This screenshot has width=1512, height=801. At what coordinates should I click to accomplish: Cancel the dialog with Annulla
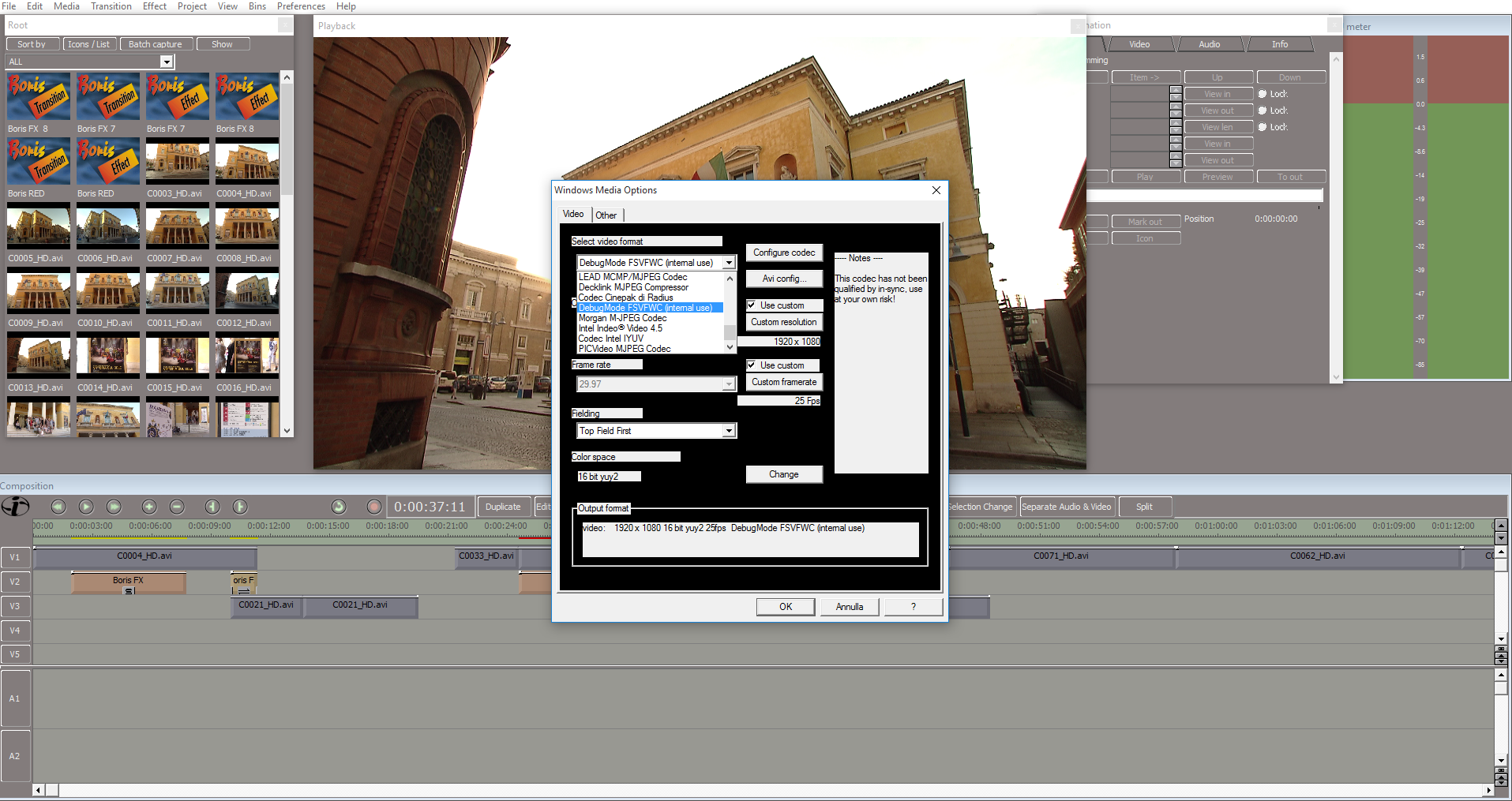[x=850, y=607]
